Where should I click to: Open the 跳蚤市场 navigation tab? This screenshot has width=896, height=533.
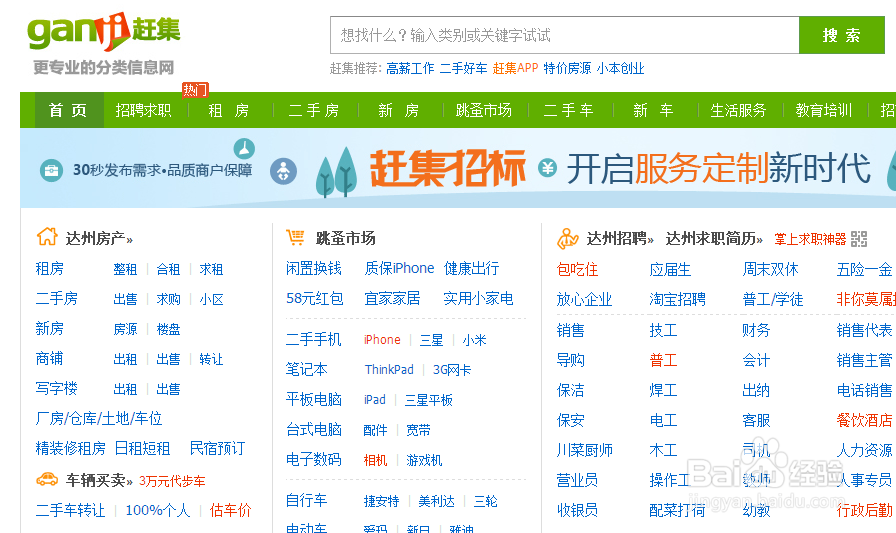point(483,110)
